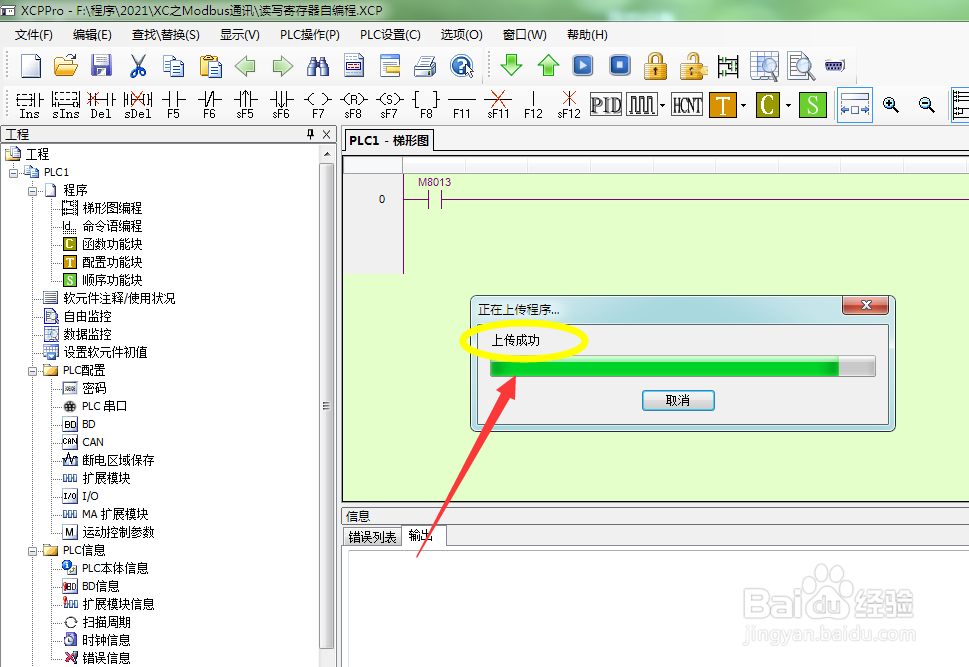
Task: Open pulse instruction dropdown arrow
Action: (662, 105)
